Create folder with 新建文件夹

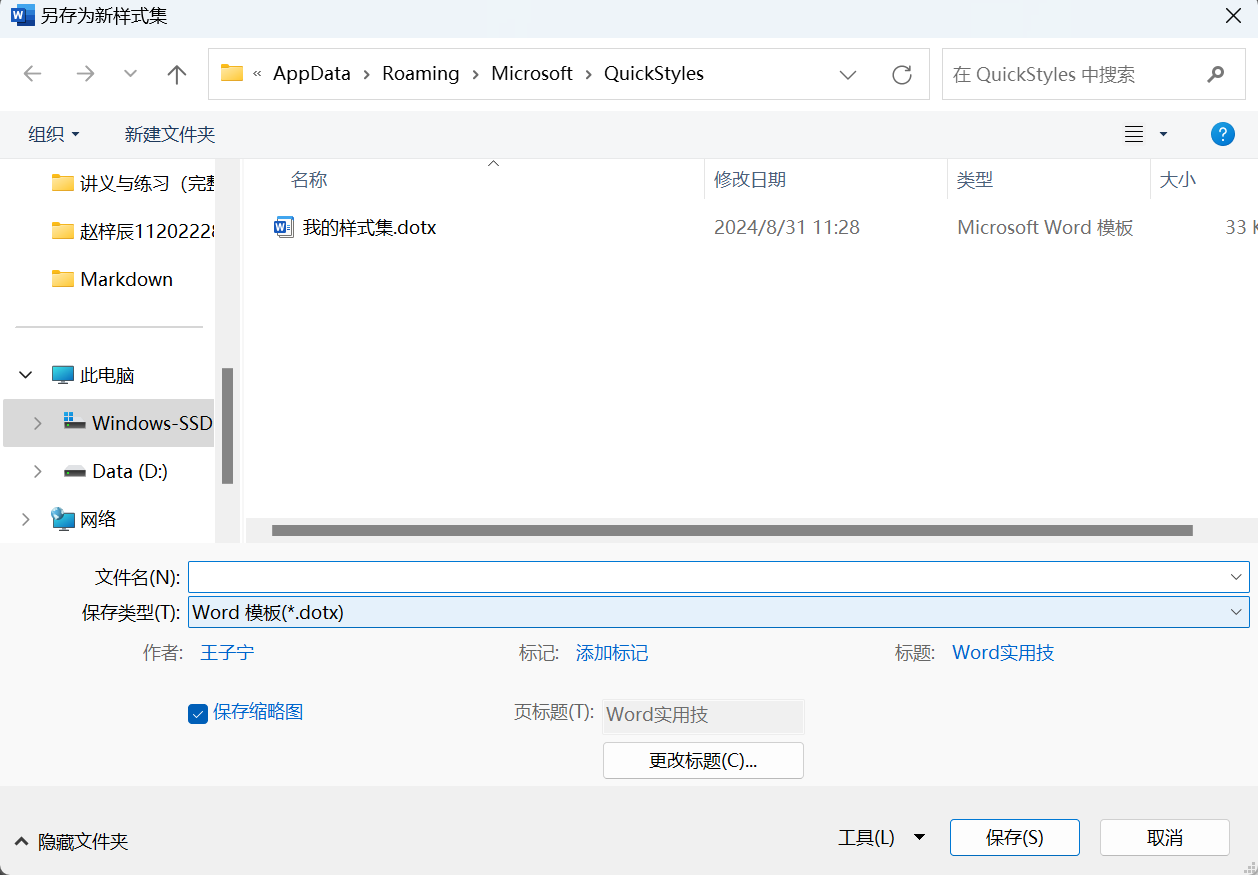(170, 134)
